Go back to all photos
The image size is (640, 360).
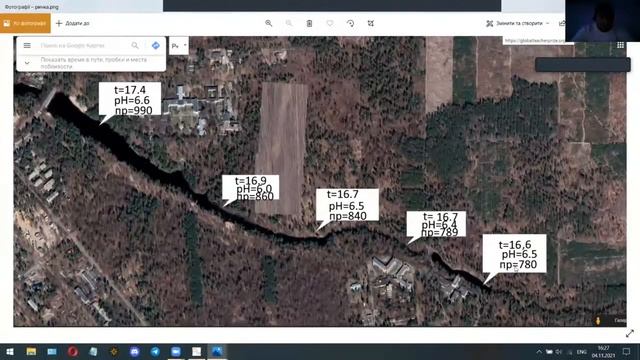25,23
